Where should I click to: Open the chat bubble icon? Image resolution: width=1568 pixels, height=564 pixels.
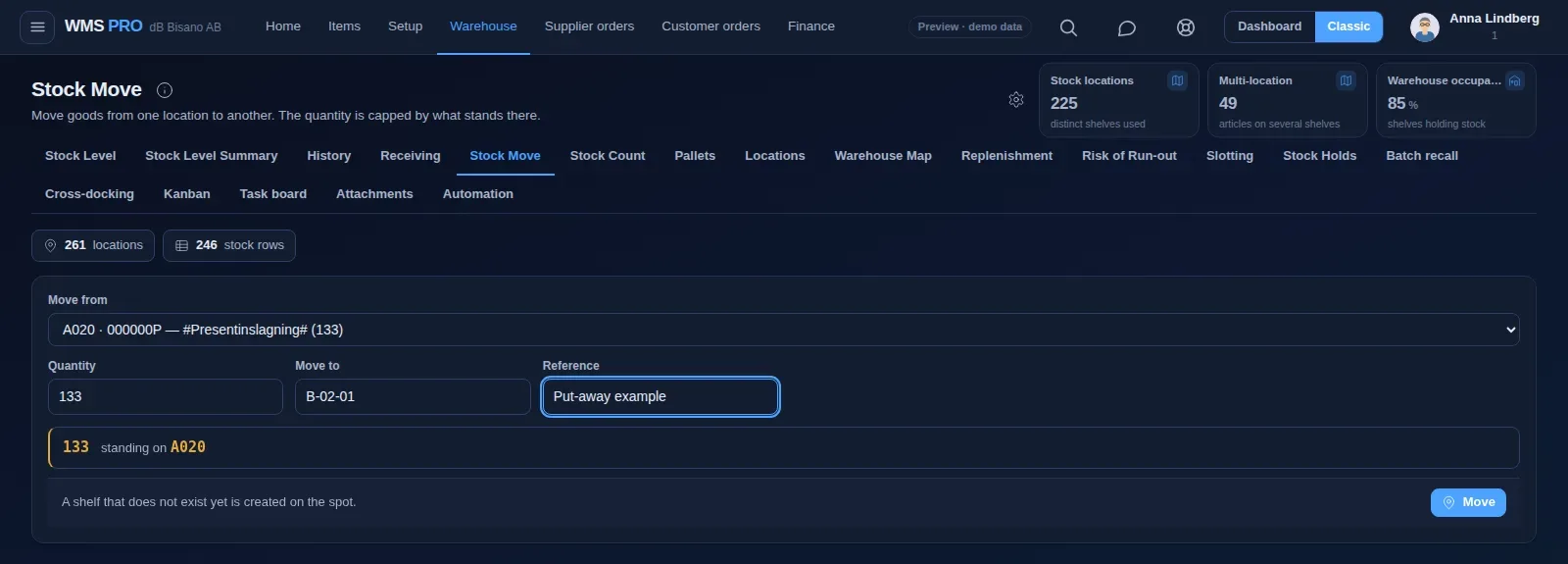click(x=1127, y=27)
